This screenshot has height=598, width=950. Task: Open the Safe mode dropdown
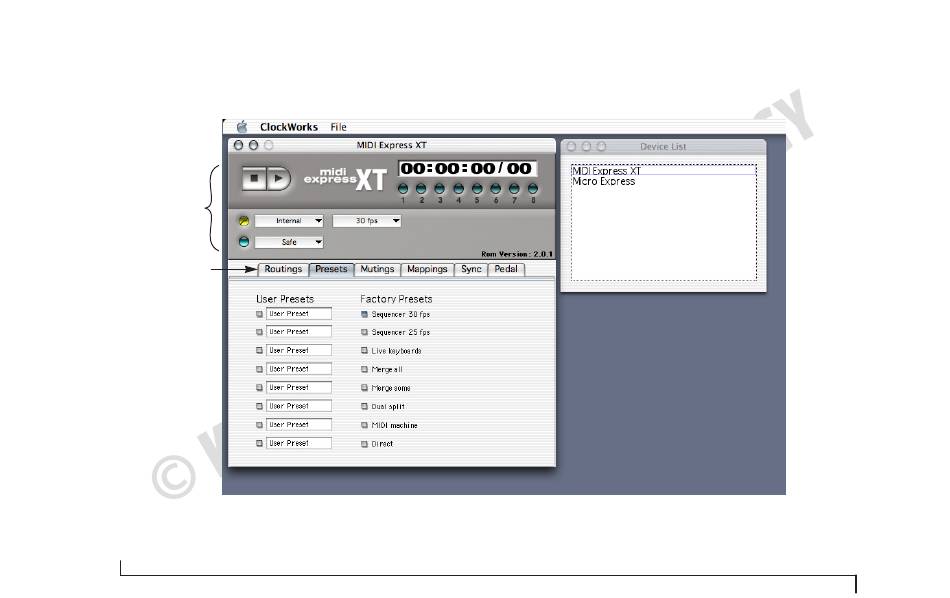coord(289,242)
